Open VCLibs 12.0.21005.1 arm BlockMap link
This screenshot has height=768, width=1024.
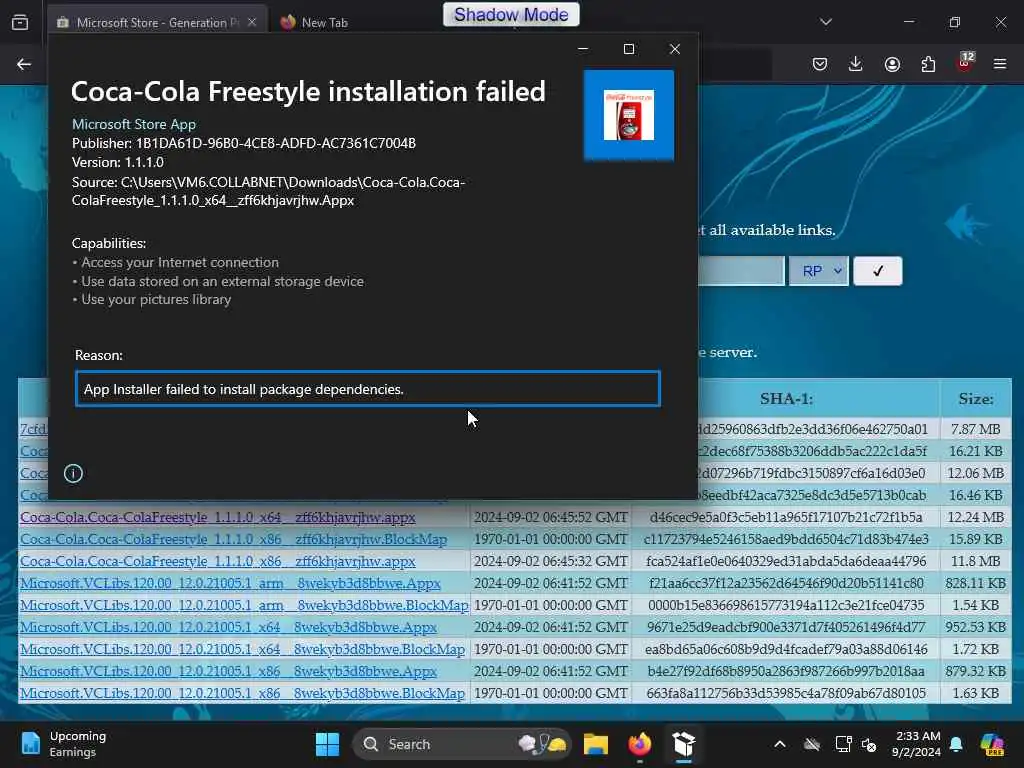(x=244, y=605)
